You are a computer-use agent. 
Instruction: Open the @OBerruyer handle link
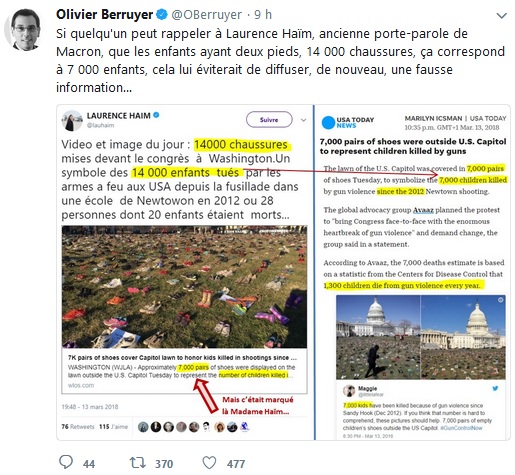coord(207,15)
